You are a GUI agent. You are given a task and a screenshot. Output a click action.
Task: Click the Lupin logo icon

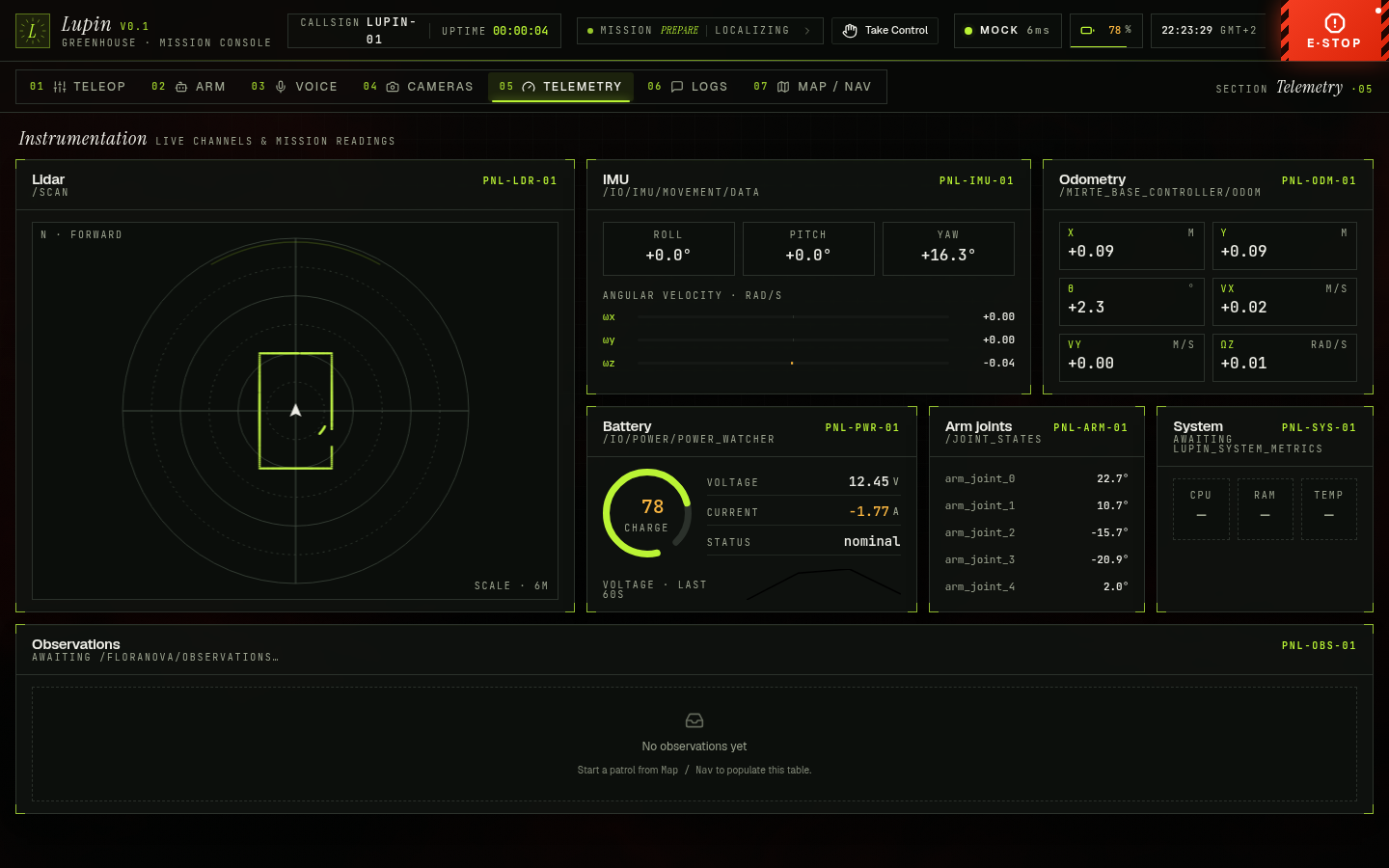point(32,31)
